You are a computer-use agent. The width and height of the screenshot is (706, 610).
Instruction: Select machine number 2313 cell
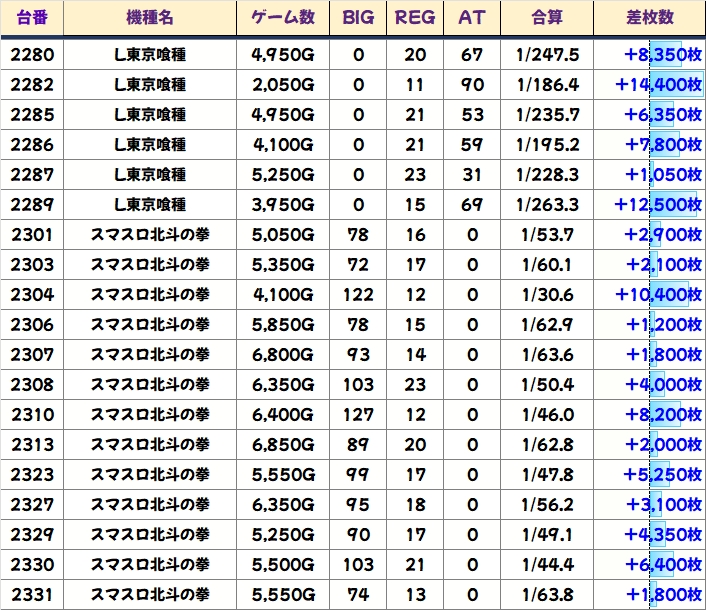pos(32,445)
